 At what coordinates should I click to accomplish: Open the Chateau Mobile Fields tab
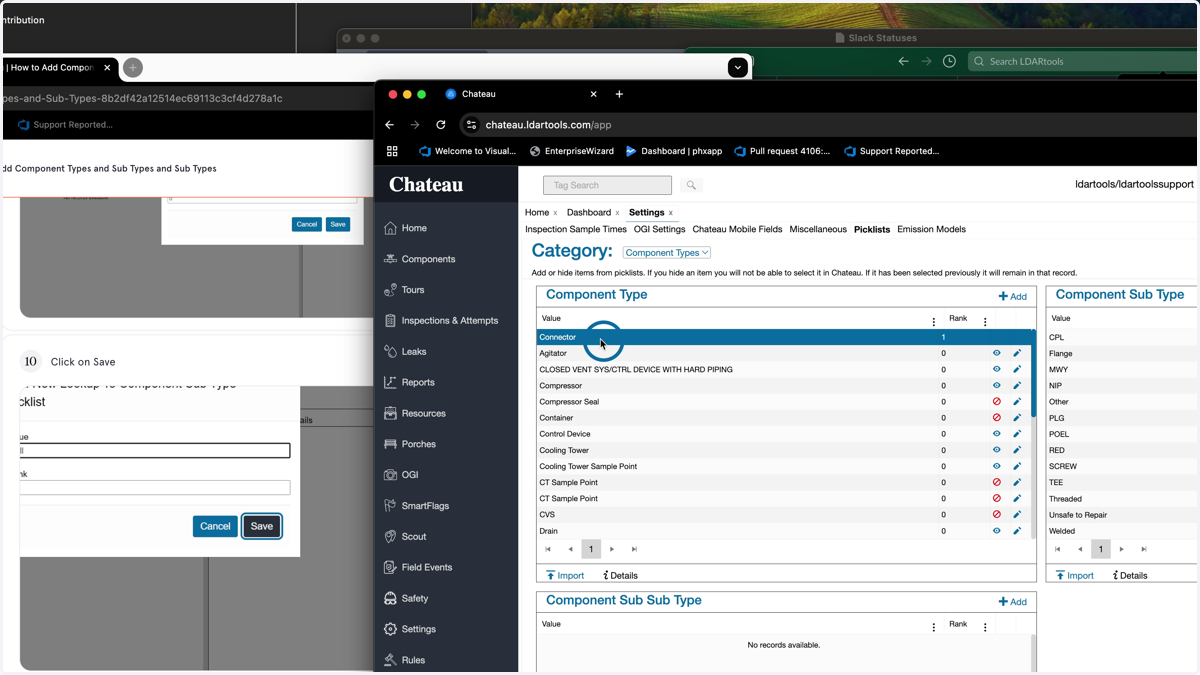pos(737,229)
